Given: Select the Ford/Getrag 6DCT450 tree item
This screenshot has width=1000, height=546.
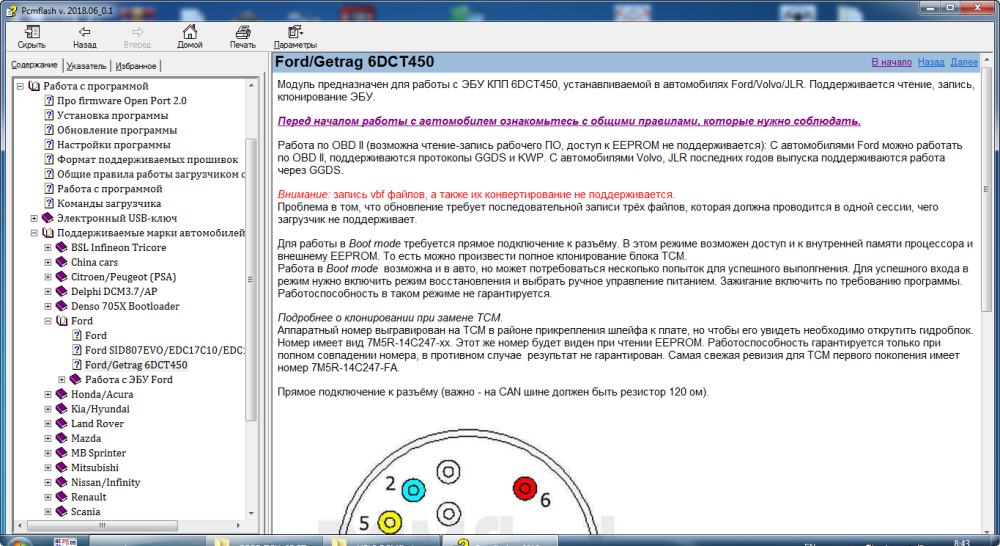Looking at the screenshot, I should tap(136, 365).
